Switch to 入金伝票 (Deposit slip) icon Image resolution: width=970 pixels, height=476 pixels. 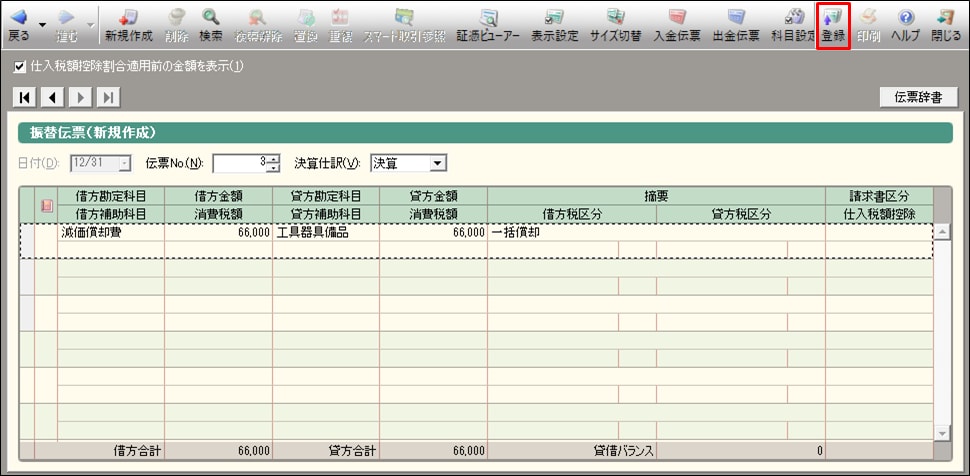[x=677, y=25]
